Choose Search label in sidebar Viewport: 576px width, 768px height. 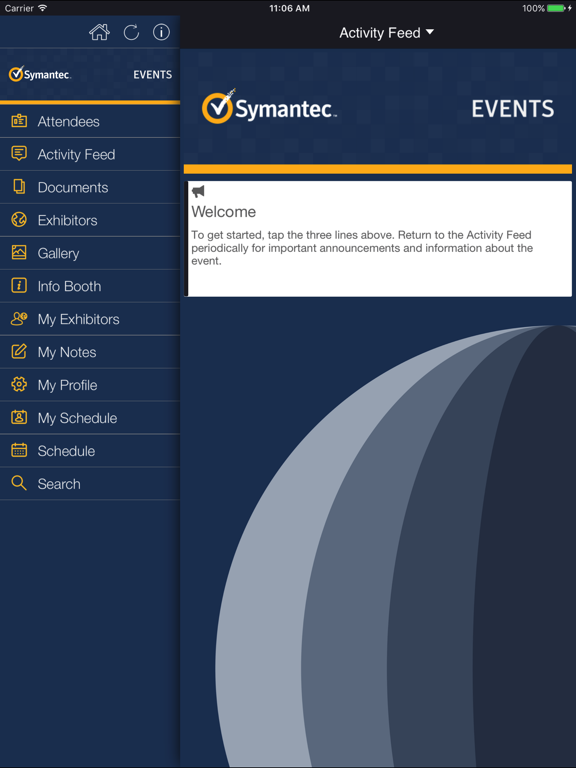59,484
